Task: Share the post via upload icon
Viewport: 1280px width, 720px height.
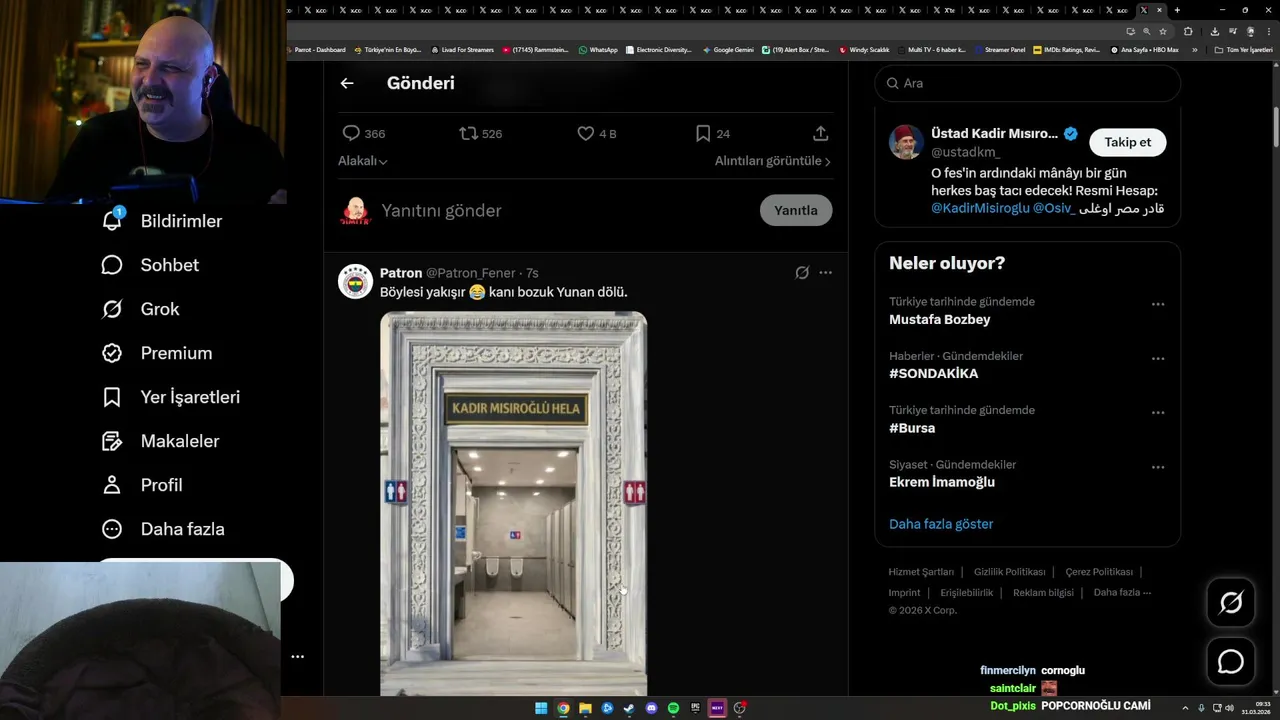Action: click(x=820, y=133)
